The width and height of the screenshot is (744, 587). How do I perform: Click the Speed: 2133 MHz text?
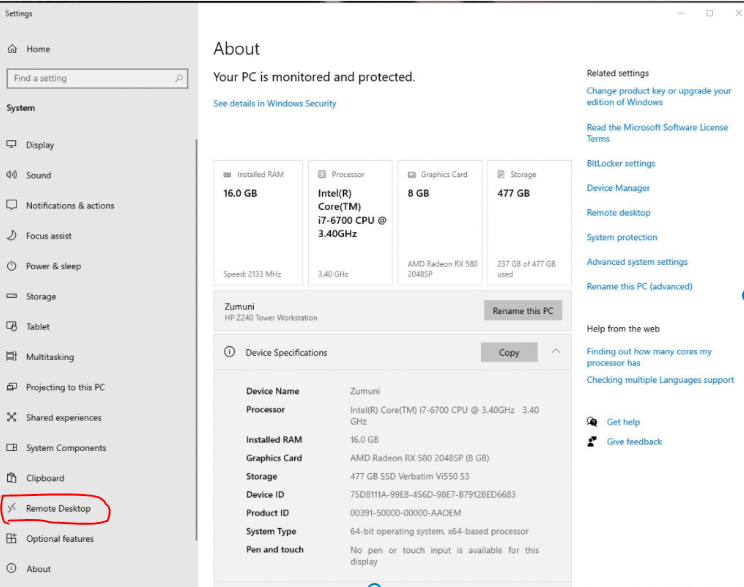[x=252, y=274]
